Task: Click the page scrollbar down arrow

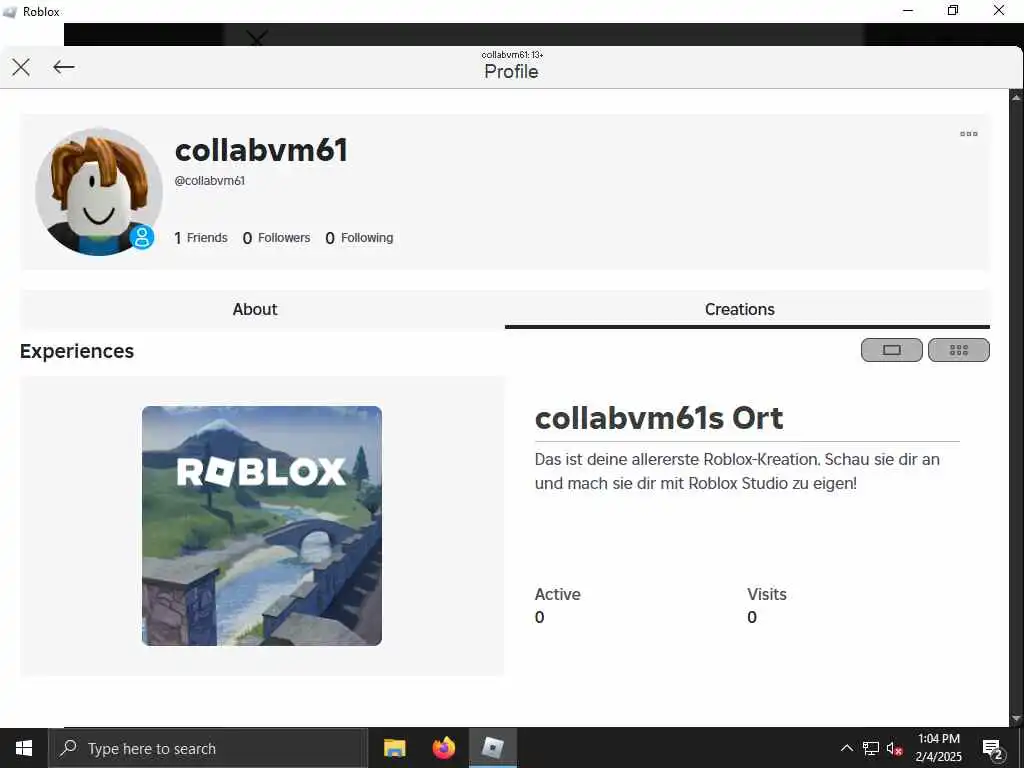Action: click(x=1016, y=719)
